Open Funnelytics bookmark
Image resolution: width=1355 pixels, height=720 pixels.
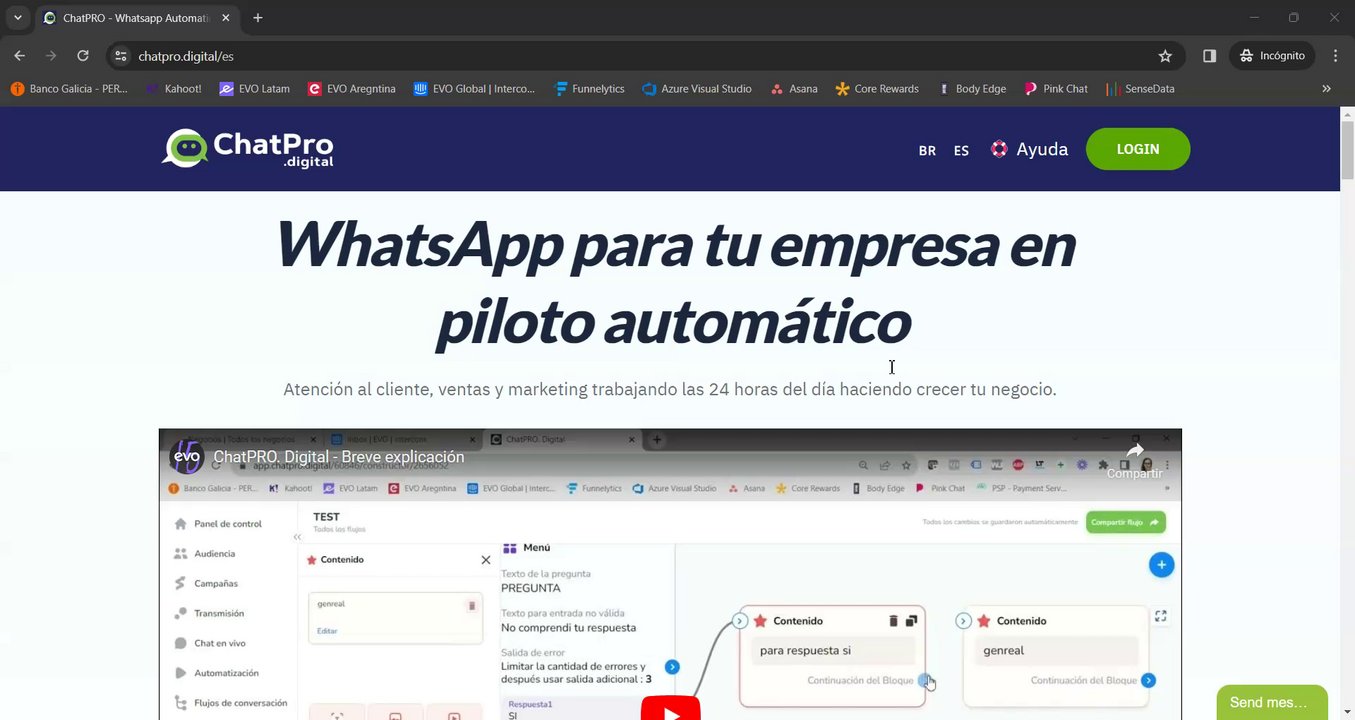(x=590, y=89)
